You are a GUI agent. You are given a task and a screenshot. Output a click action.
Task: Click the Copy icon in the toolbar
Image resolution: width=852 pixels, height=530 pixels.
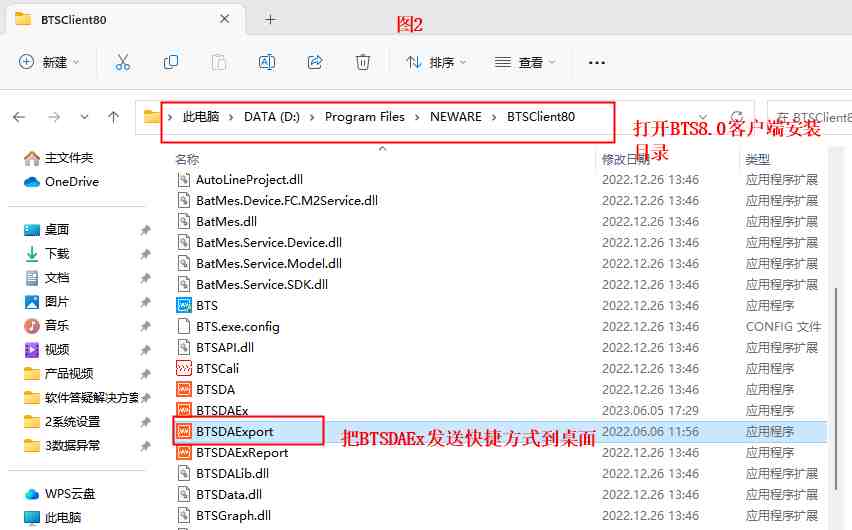[x=171, y=63]
